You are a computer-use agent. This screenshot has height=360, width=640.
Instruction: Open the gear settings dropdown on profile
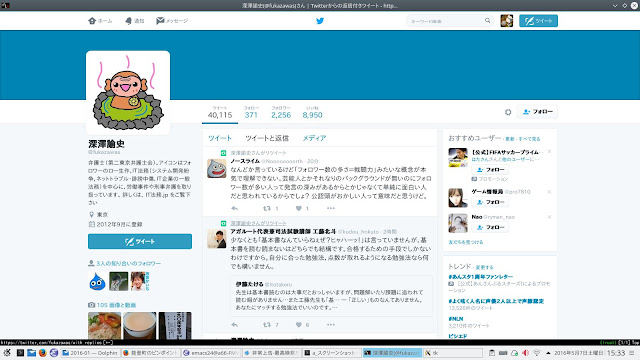coord(508,112)
